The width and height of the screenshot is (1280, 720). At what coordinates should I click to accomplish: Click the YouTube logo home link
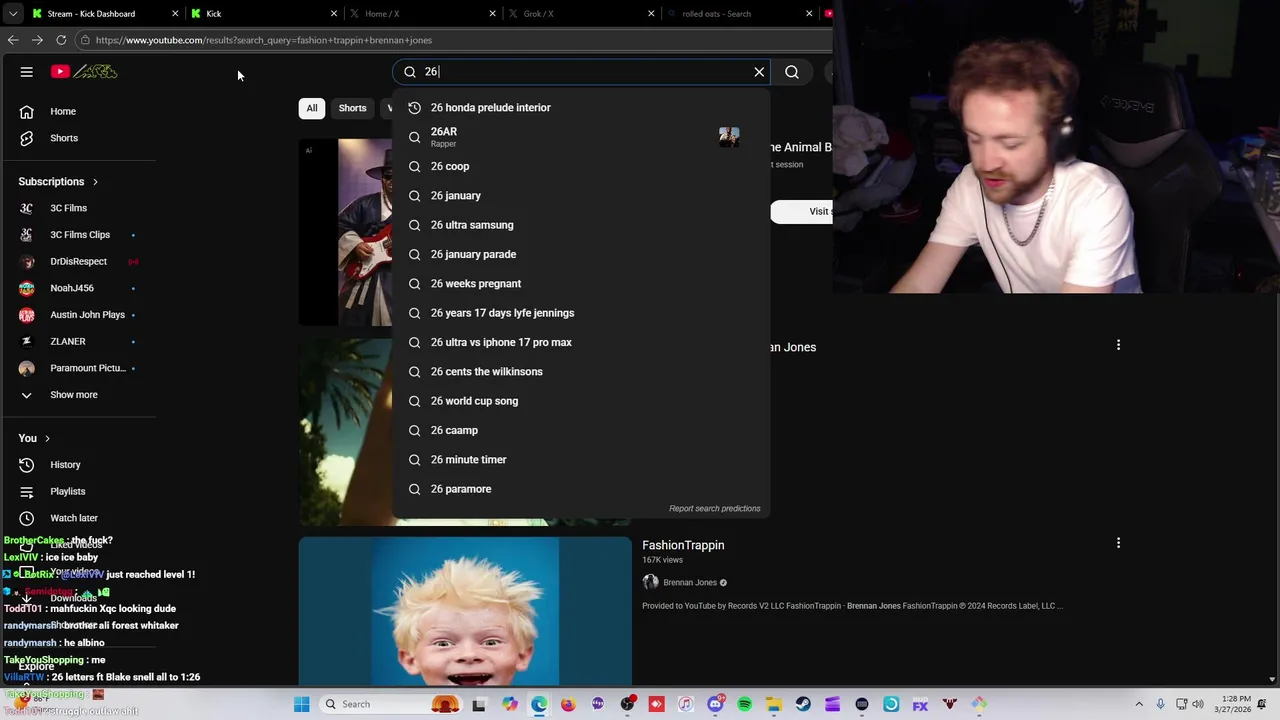[85, 72]
